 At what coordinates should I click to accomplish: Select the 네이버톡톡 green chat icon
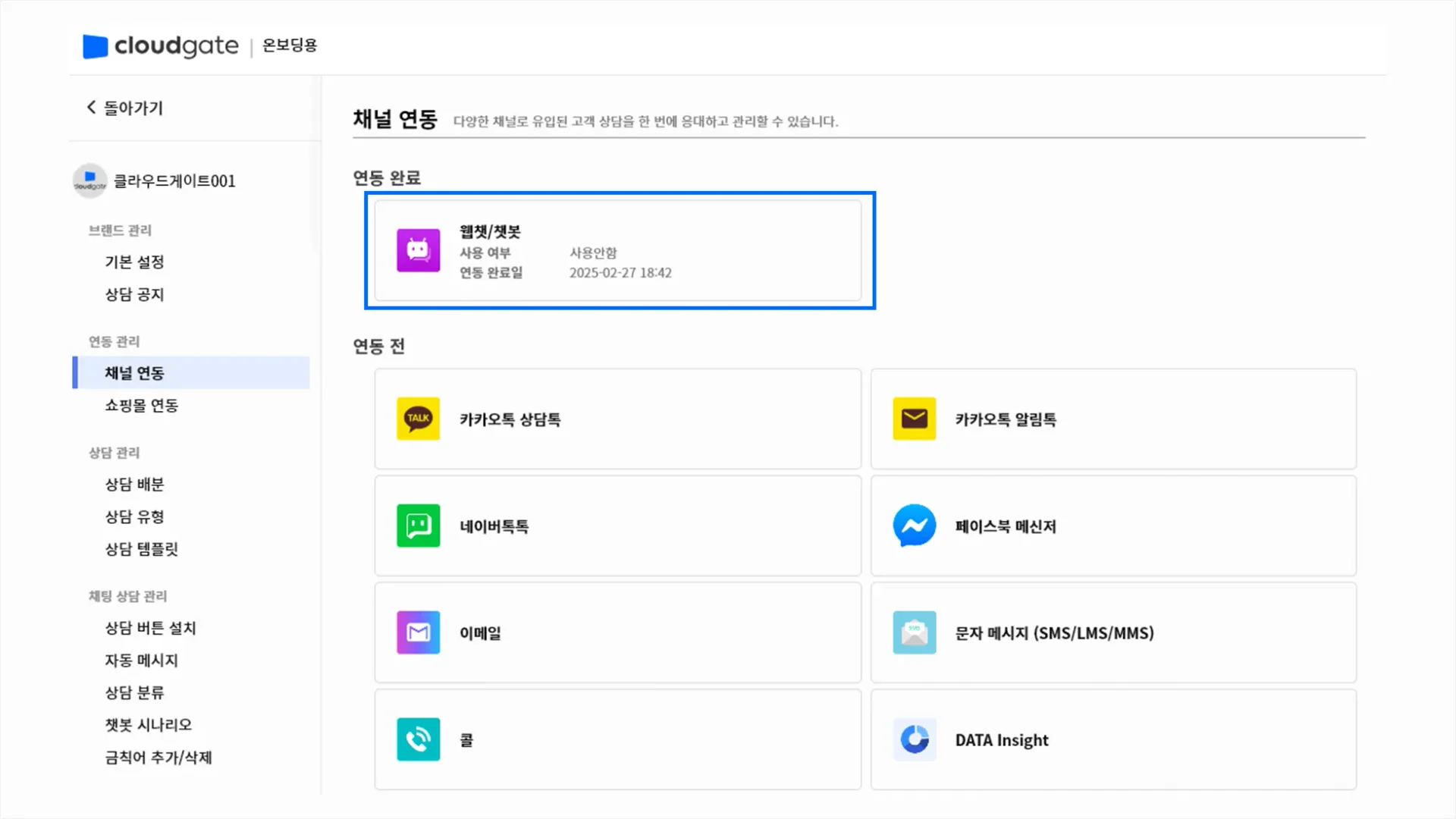click(x=418, y=526)
